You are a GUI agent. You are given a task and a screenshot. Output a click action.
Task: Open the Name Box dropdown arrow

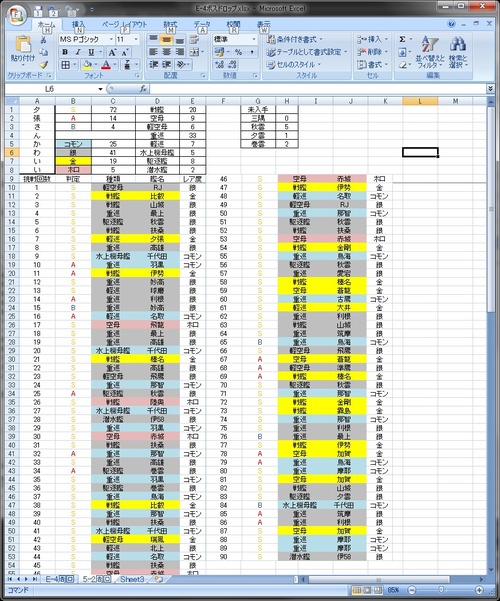tap(100, 89)
